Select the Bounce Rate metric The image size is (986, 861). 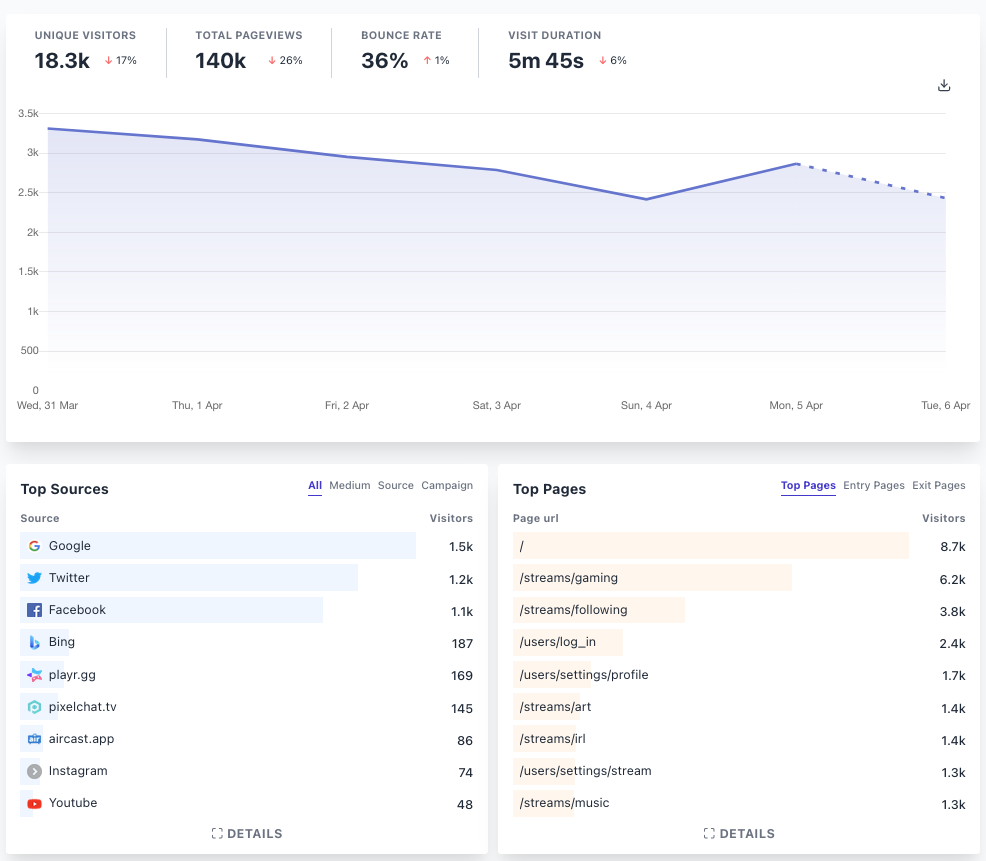405,52
